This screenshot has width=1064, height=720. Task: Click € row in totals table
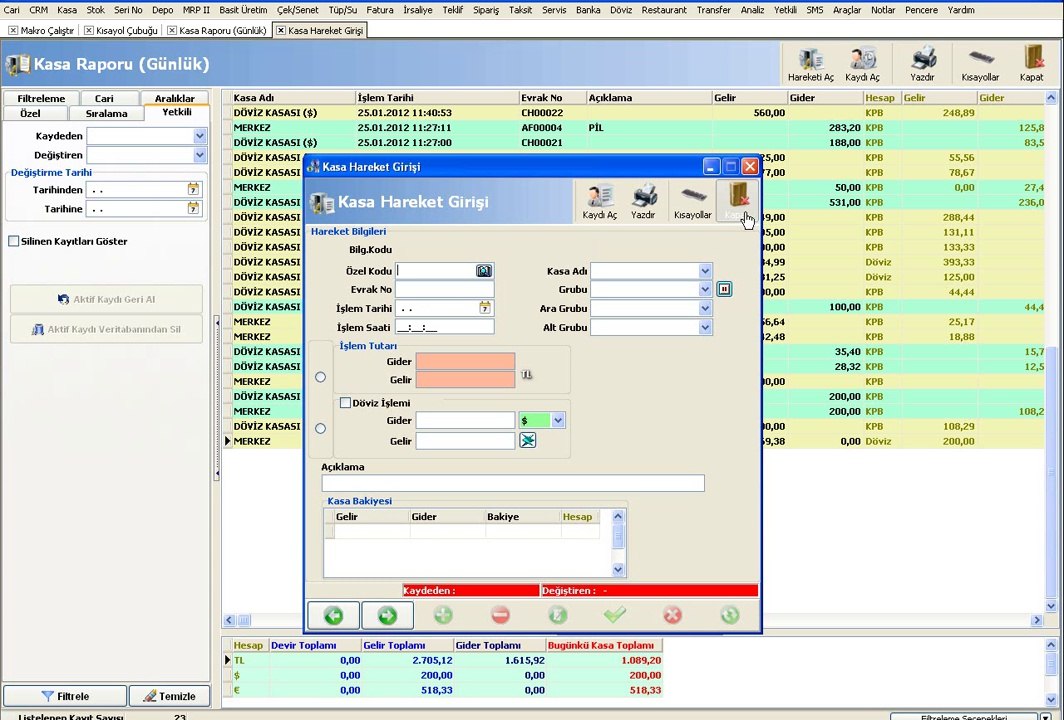pos(442,690)
